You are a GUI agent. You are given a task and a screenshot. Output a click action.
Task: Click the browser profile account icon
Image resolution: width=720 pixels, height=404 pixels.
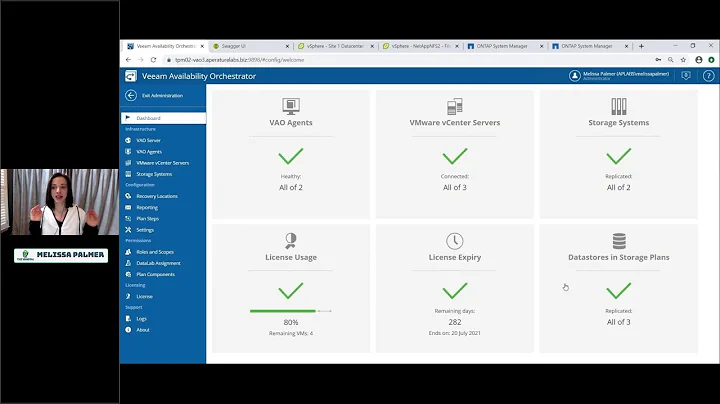point(698,60)
